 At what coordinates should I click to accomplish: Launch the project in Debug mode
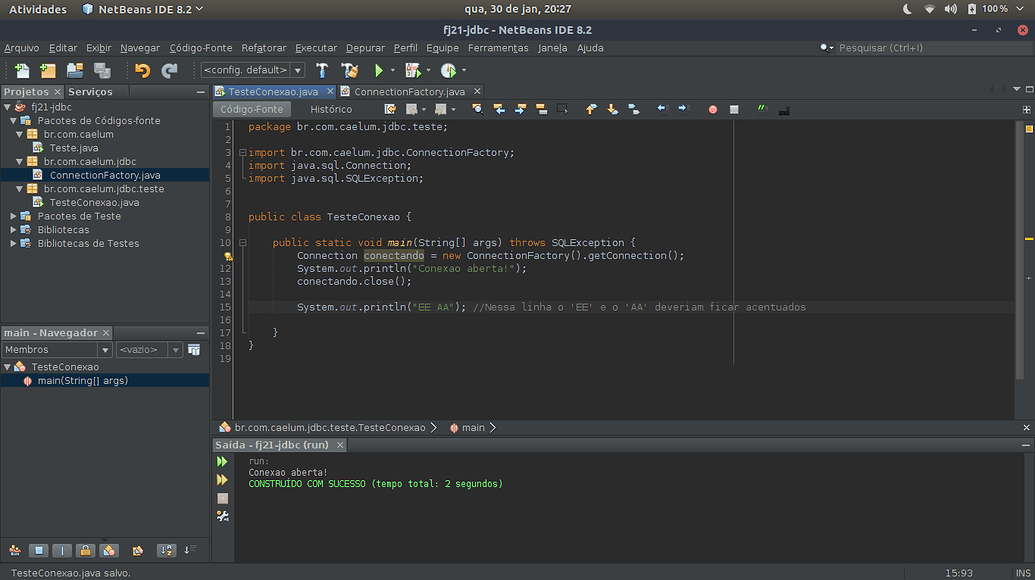point(414,70)
